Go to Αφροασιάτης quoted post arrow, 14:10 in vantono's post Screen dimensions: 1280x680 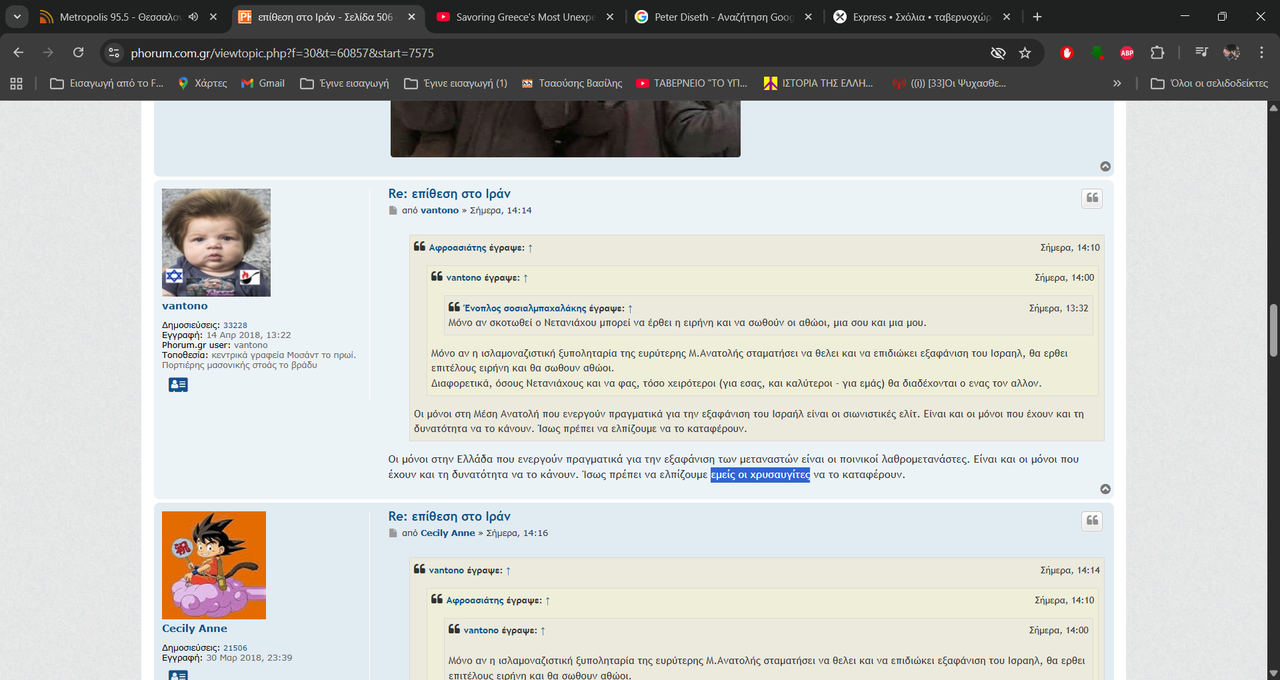click(530, 248)
